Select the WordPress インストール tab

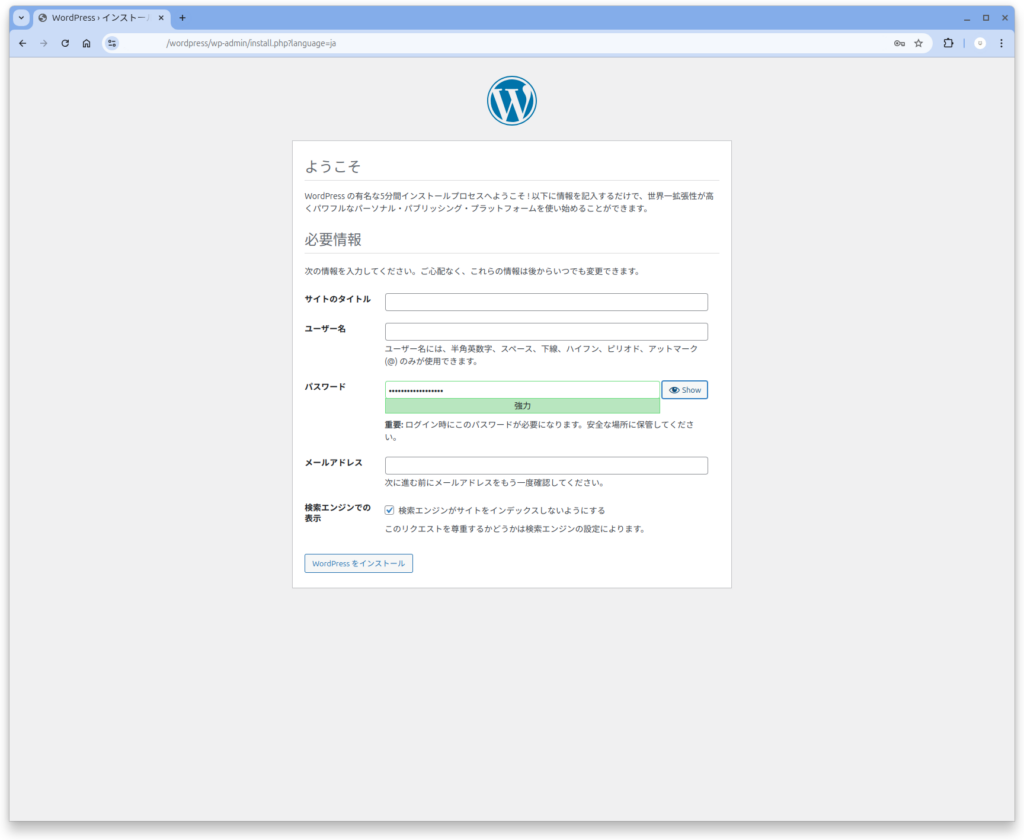pyautogui.click(x=101, y=18)
